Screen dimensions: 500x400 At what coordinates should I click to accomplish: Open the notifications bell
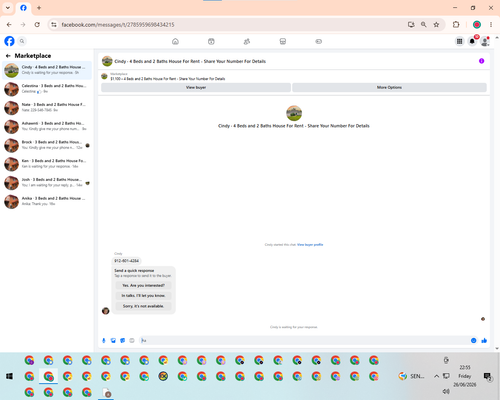tap(472, 41)
